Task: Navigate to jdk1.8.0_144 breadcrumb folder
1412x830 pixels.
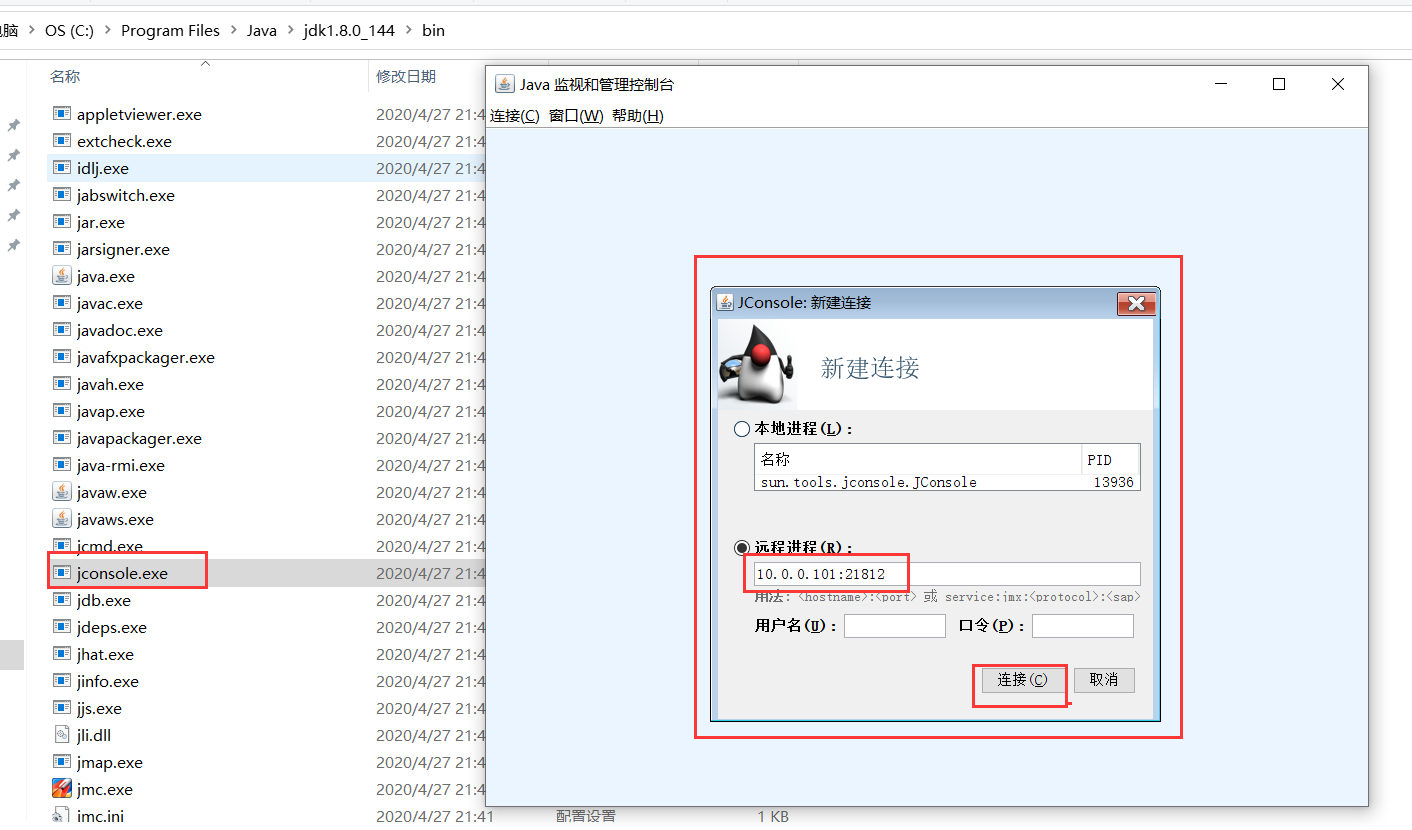Action: pyautogui.click(x=349, y=31)
